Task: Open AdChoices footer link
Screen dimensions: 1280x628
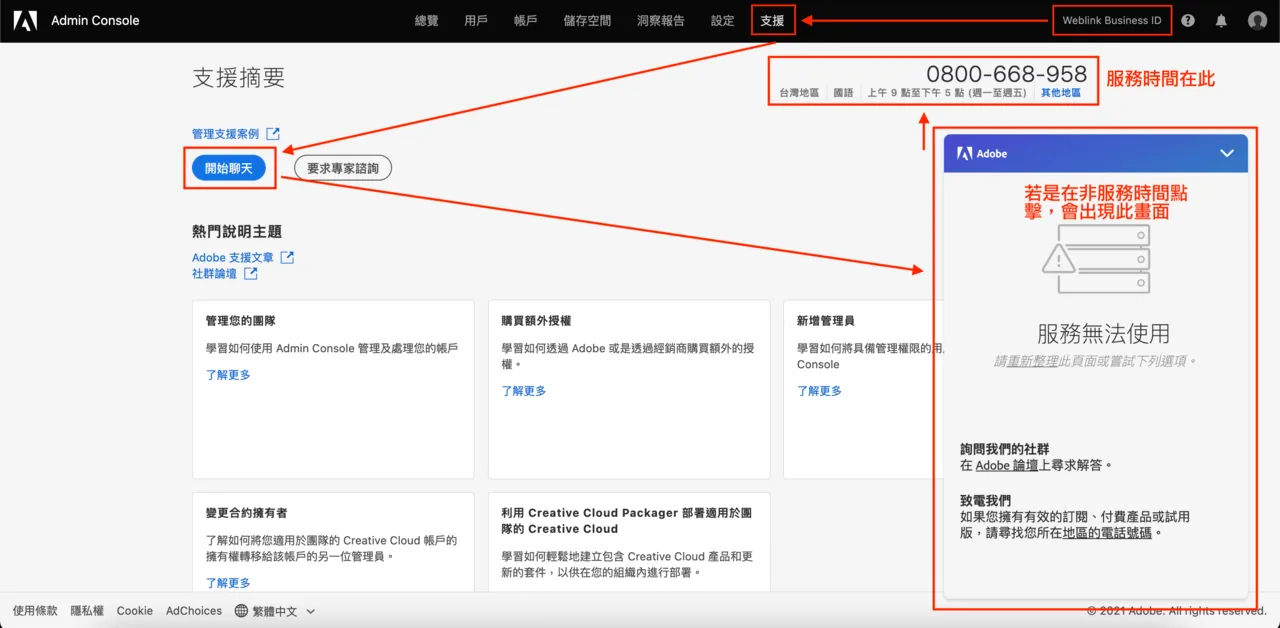Action: 194,611
